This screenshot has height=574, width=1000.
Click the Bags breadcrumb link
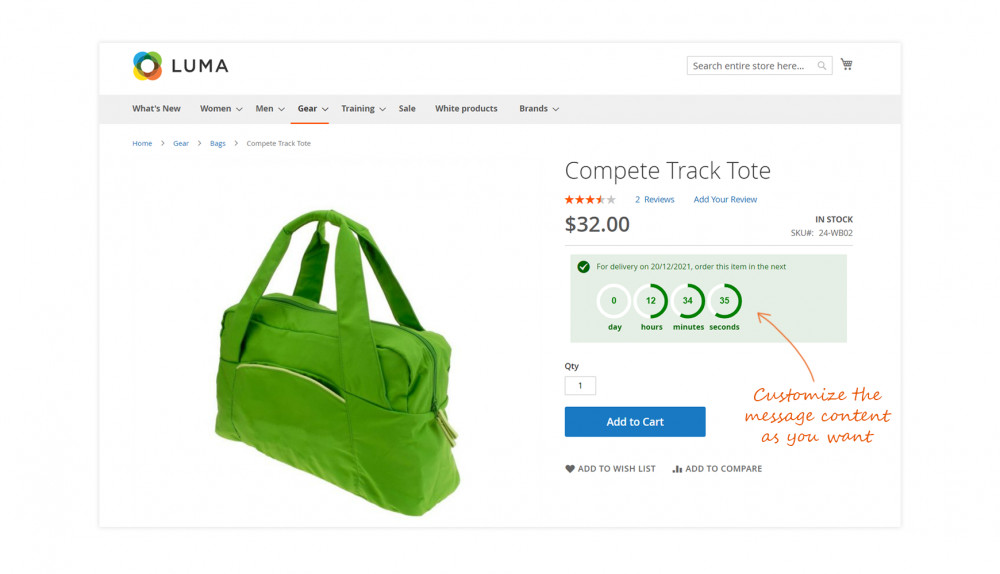tap(218, 144)
